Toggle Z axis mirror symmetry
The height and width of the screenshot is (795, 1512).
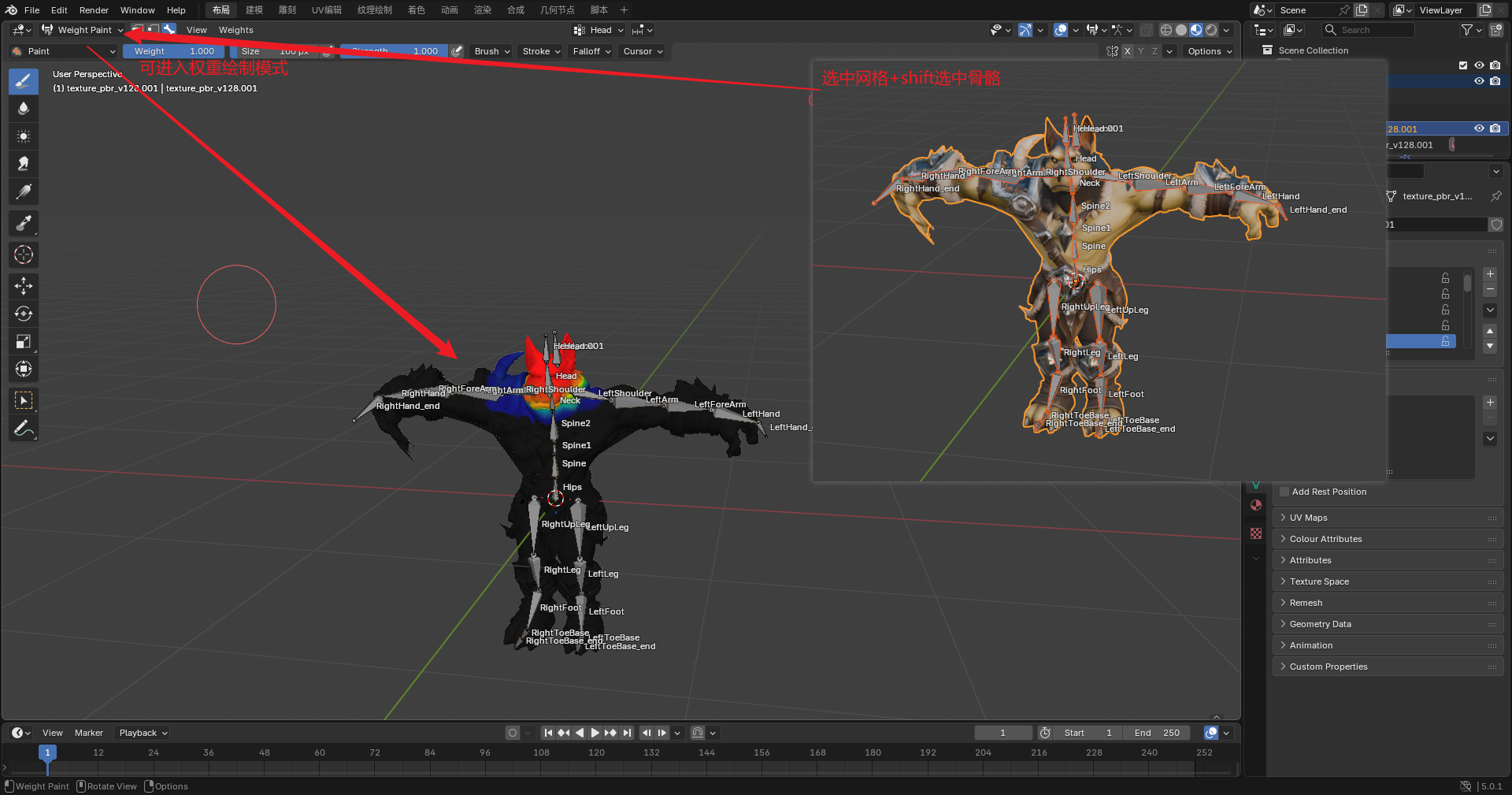tap(1154, 51)
